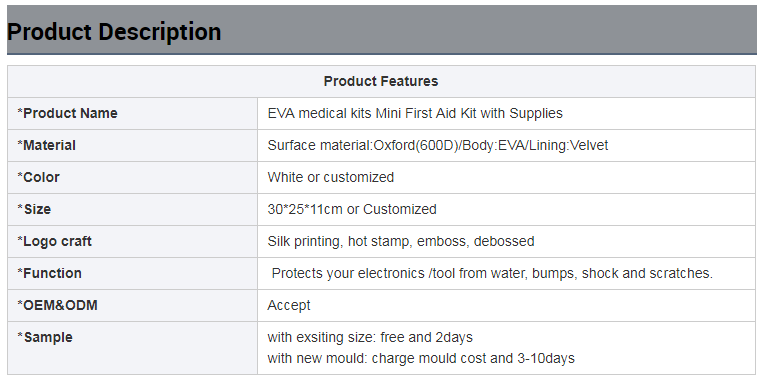Select the White or customized value
Viewport: 783px width, 382px height.
331,177
